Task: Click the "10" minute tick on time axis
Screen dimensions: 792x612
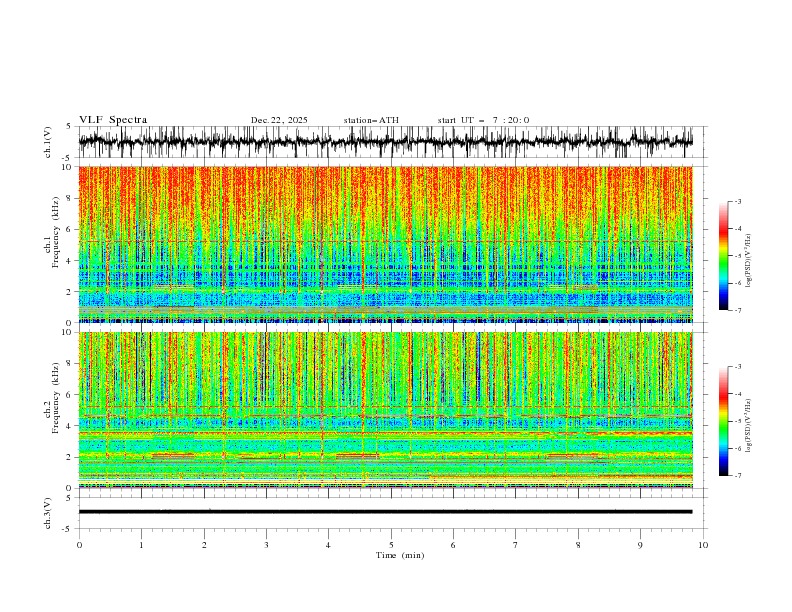Action: [x=703, y=545]
